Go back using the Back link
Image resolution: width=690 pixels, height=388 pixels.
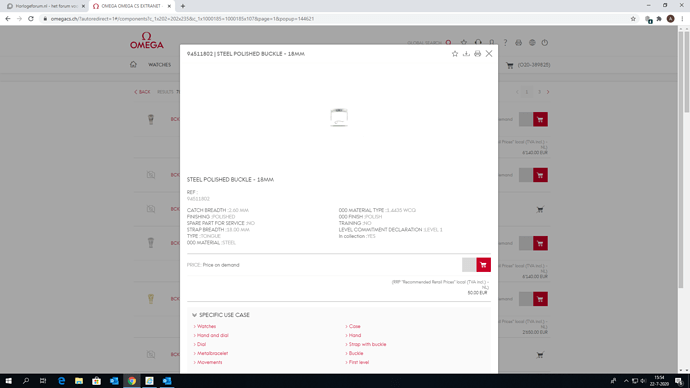142,92
